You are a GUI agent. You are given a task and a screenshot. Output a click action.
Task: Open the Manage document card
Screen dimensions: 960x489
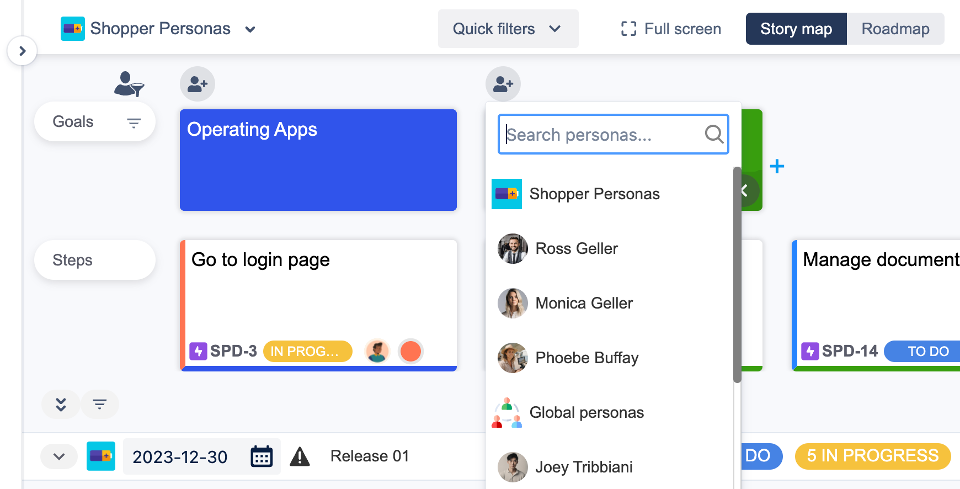(876, 305)
